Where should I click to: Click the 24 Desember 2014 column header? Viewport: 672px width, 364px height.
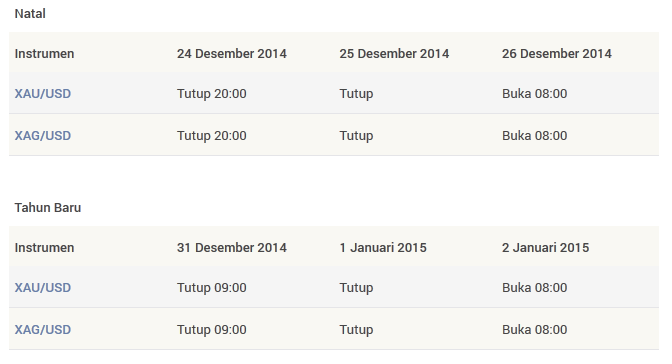[x=232, y=54]
